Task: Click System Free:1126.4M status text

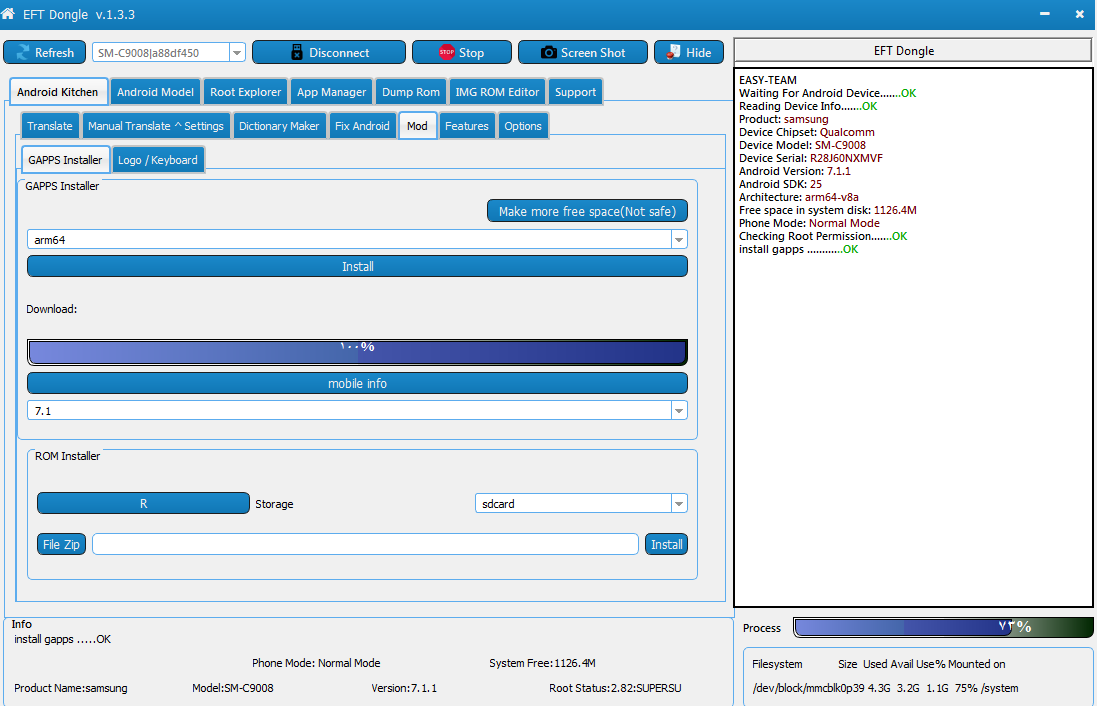Action: coord(542,663)
